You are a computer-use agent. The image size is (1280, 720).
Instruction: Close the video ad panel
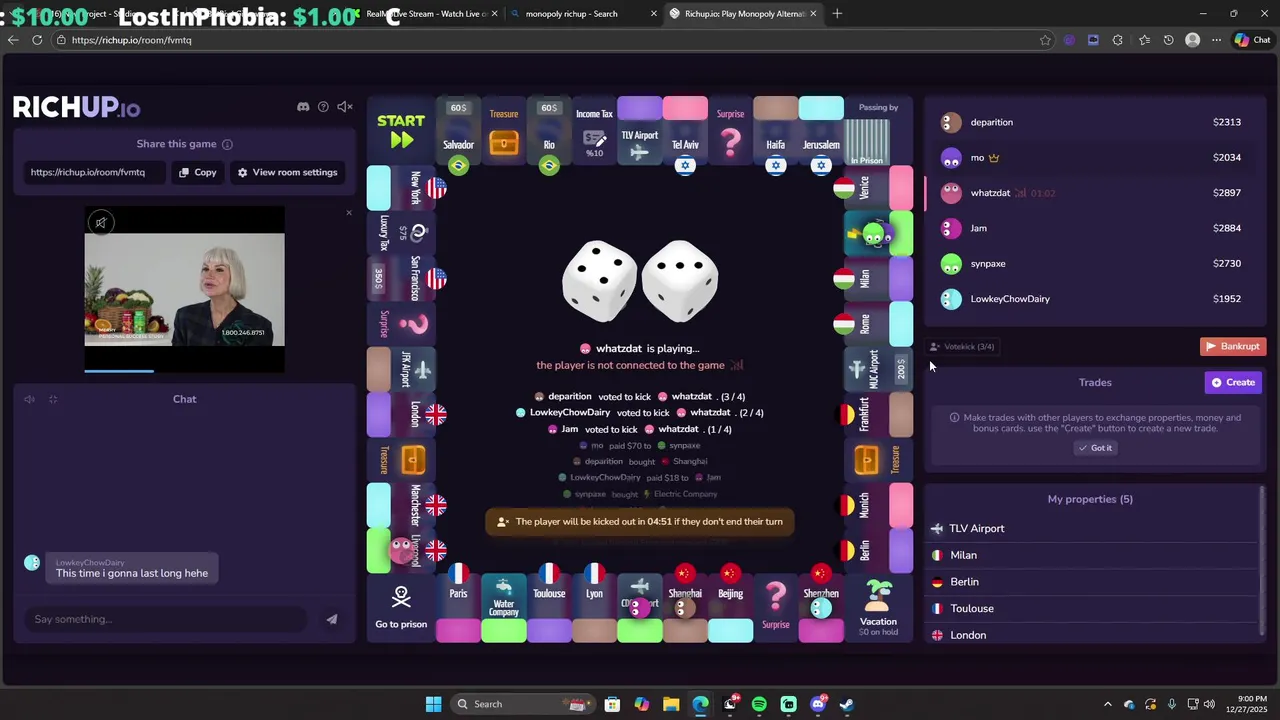[x=348, y=212]
